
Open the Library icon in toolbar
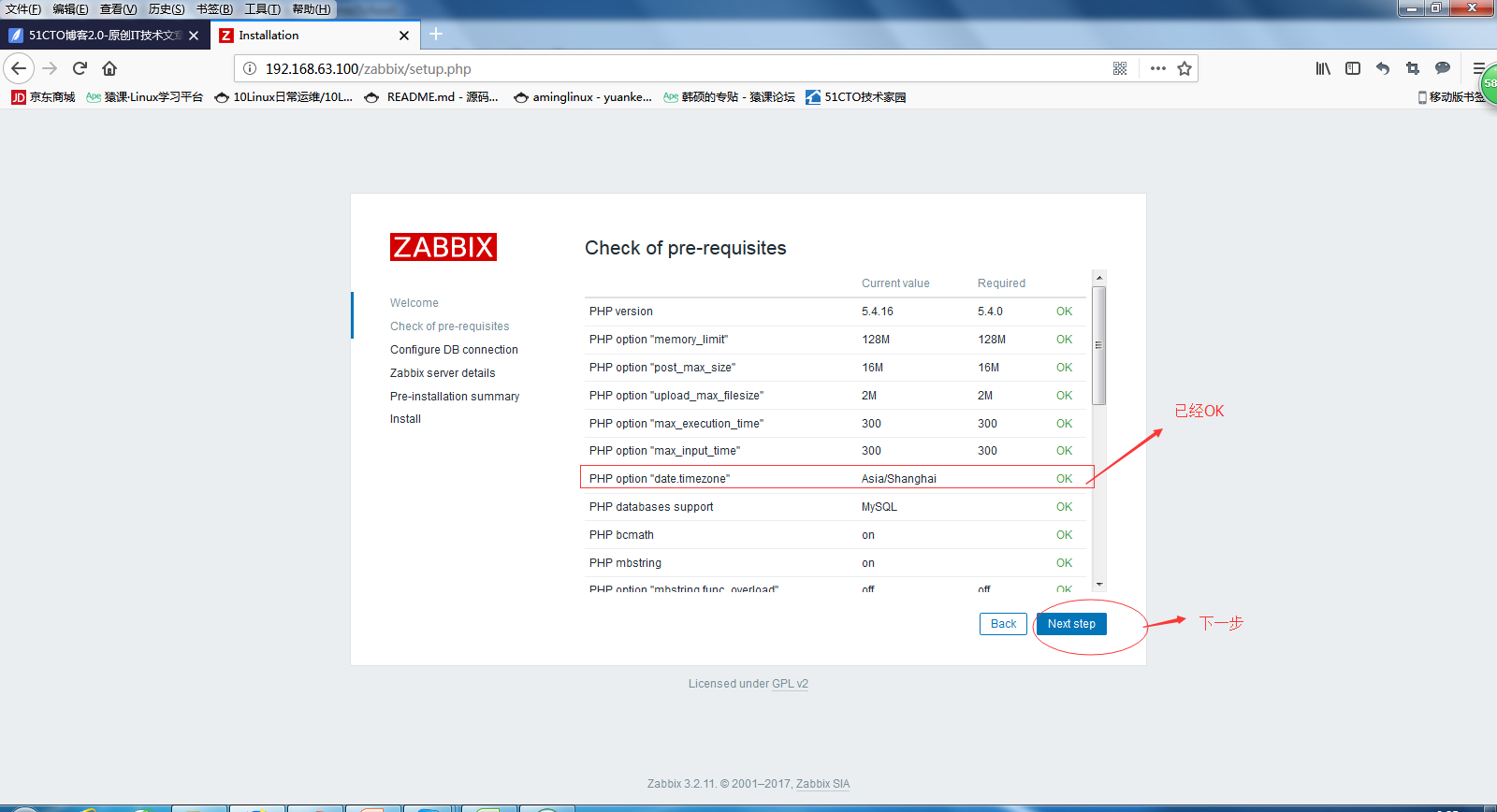point(1323,68)
